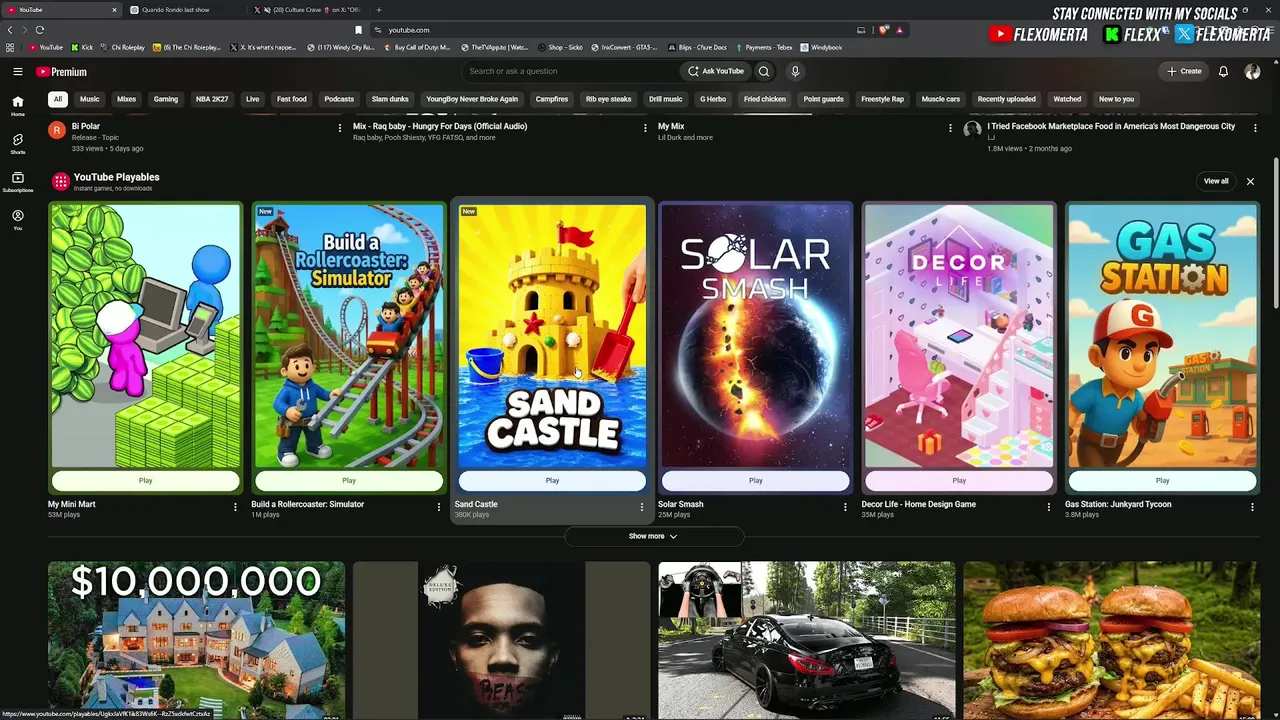The image size is (1280, 720).
Task: Expand Playables with Show more
Action: click(x=653, y=536)
